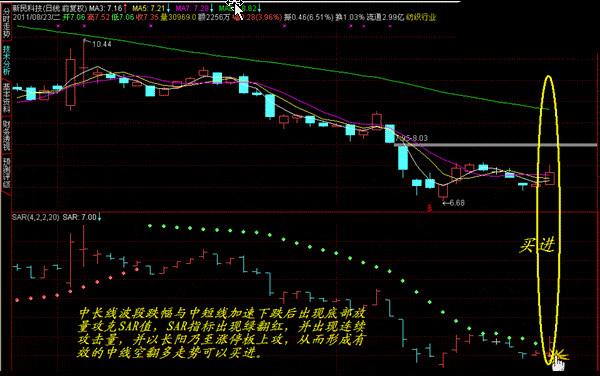Switch to the 分时走势 sidebar tab
Image resolution: width=600 pixels, height=376 pixels.
[6, 23]
